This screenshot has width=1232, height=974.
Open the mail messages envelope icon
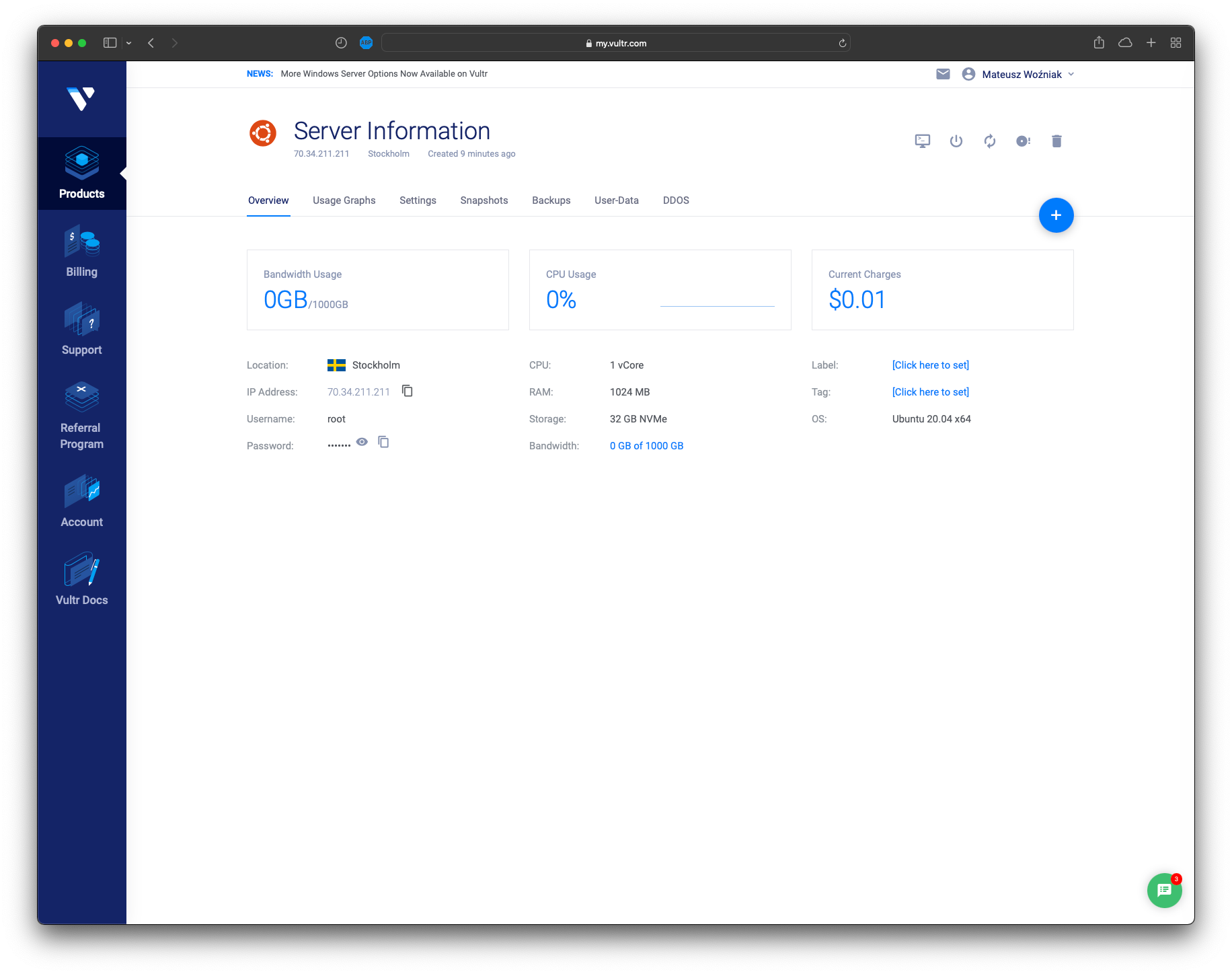tap(943, 74)
